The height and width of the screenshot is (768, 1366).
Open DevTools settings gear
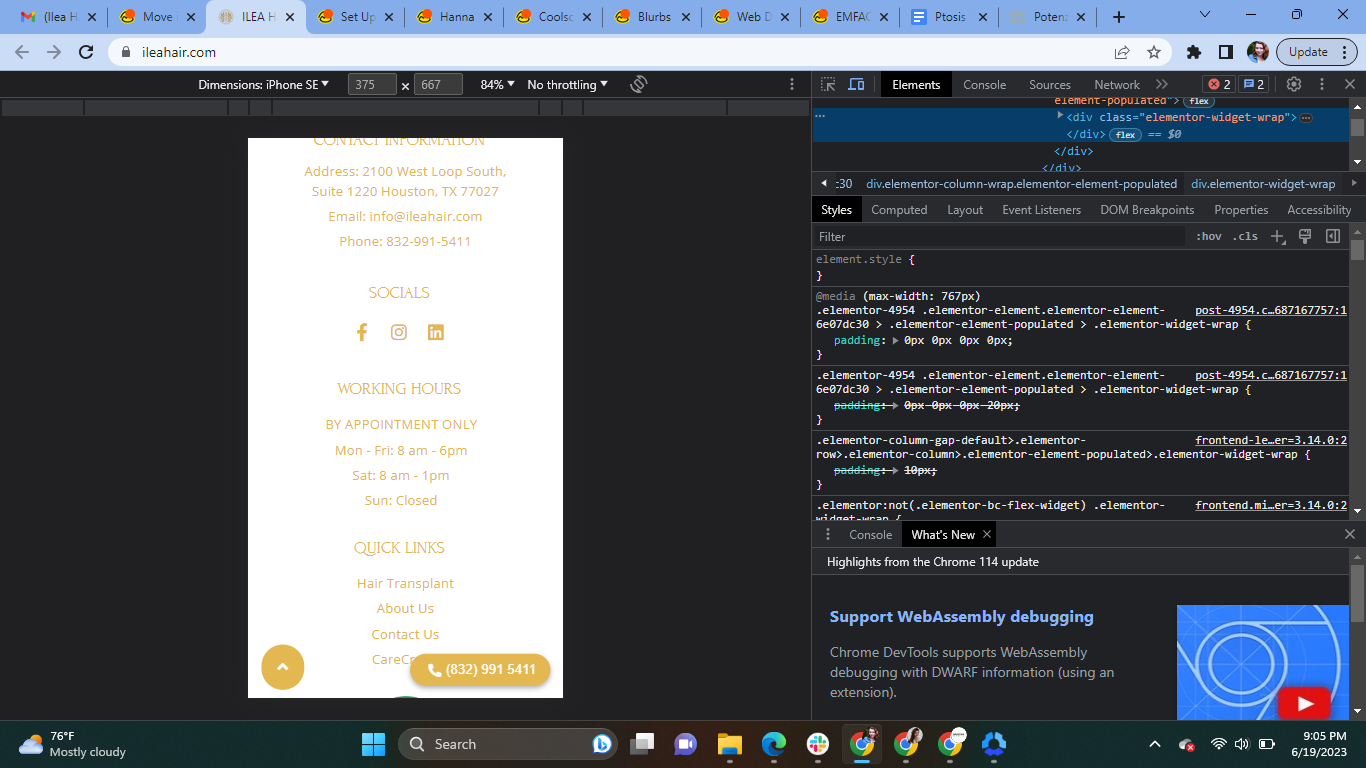point(1294,85)
